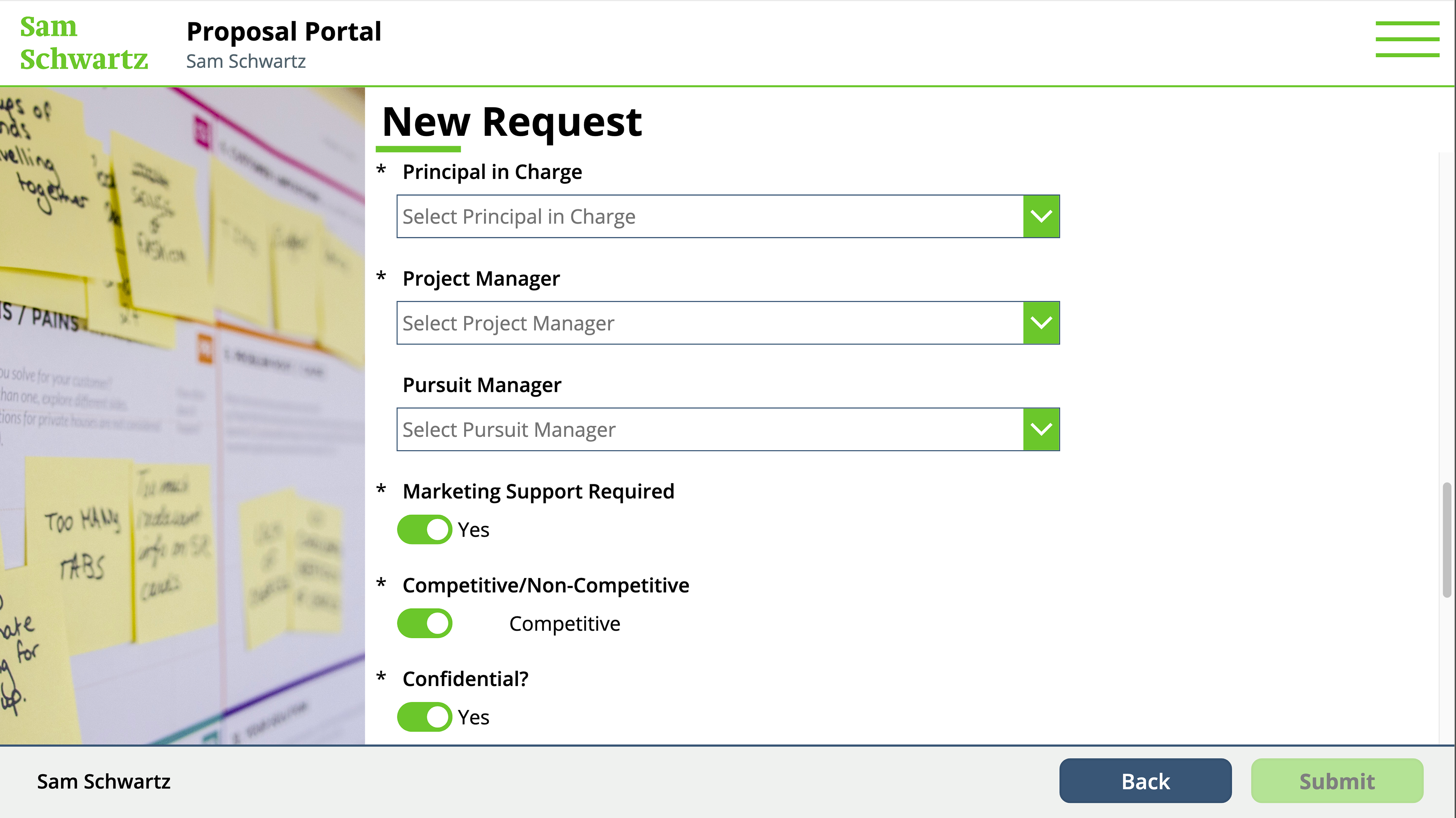Screen dimensions: 1456x818
Task: Click the Pursuit Manager green chevron button
Action: [1041, 429]
